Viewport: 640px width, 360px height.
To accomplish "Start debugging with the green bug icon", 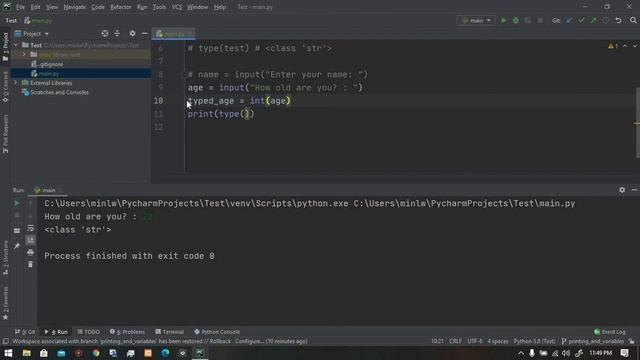I will (516, 20).
